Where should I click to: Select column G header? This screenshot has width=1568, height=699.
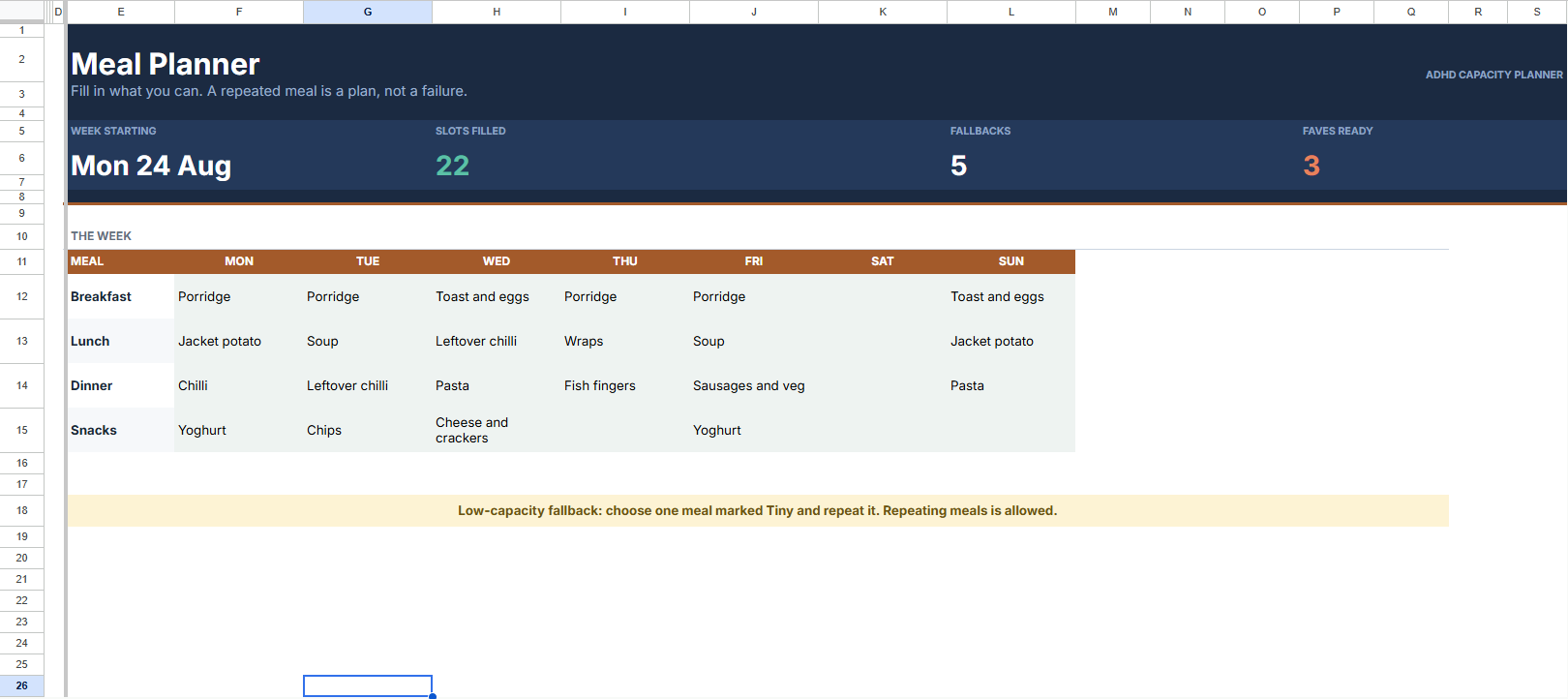click(x=368, y=12)
